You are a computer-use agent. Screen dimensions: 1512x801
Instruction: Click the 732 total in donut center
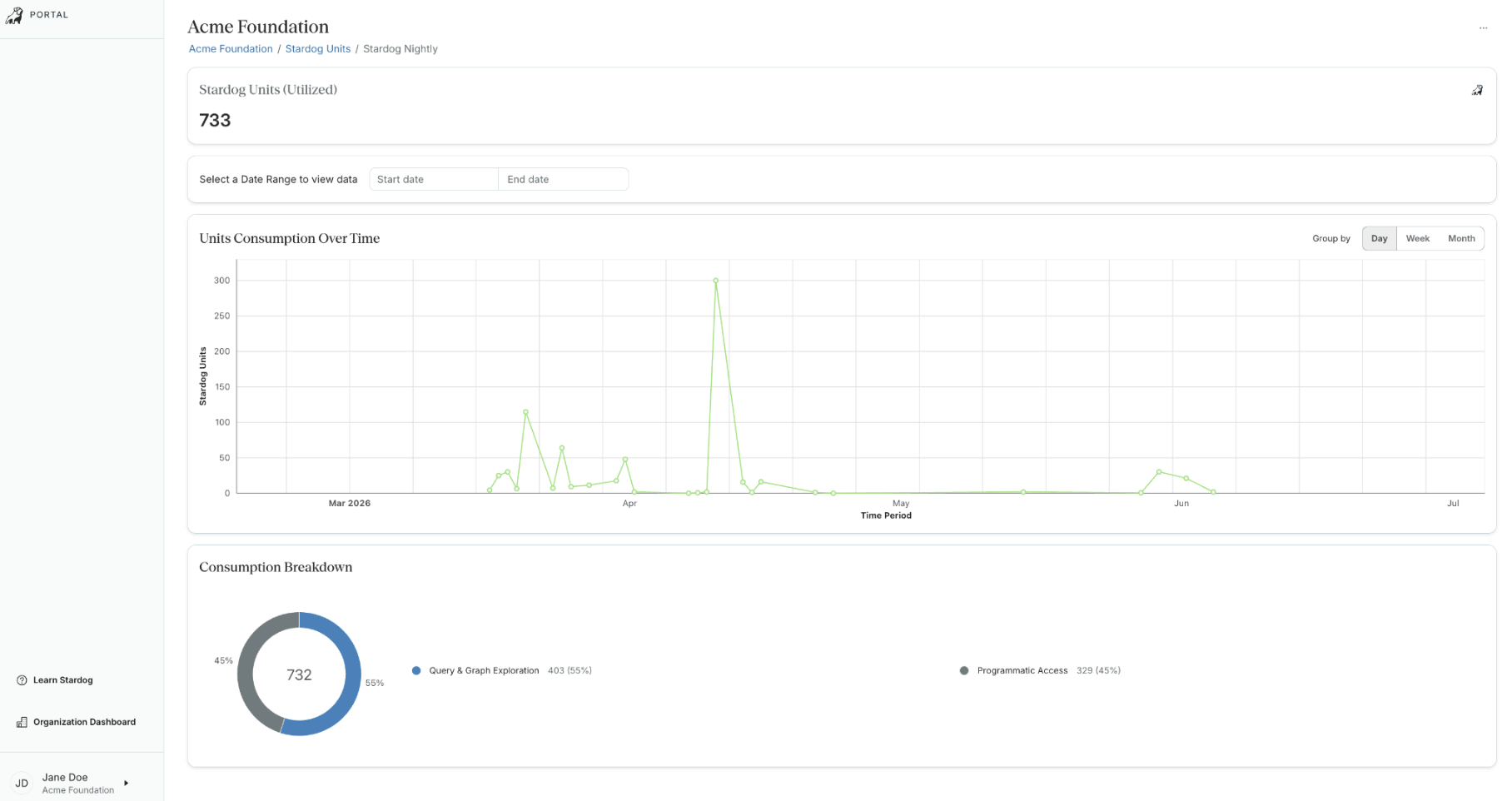click(299, 674)
